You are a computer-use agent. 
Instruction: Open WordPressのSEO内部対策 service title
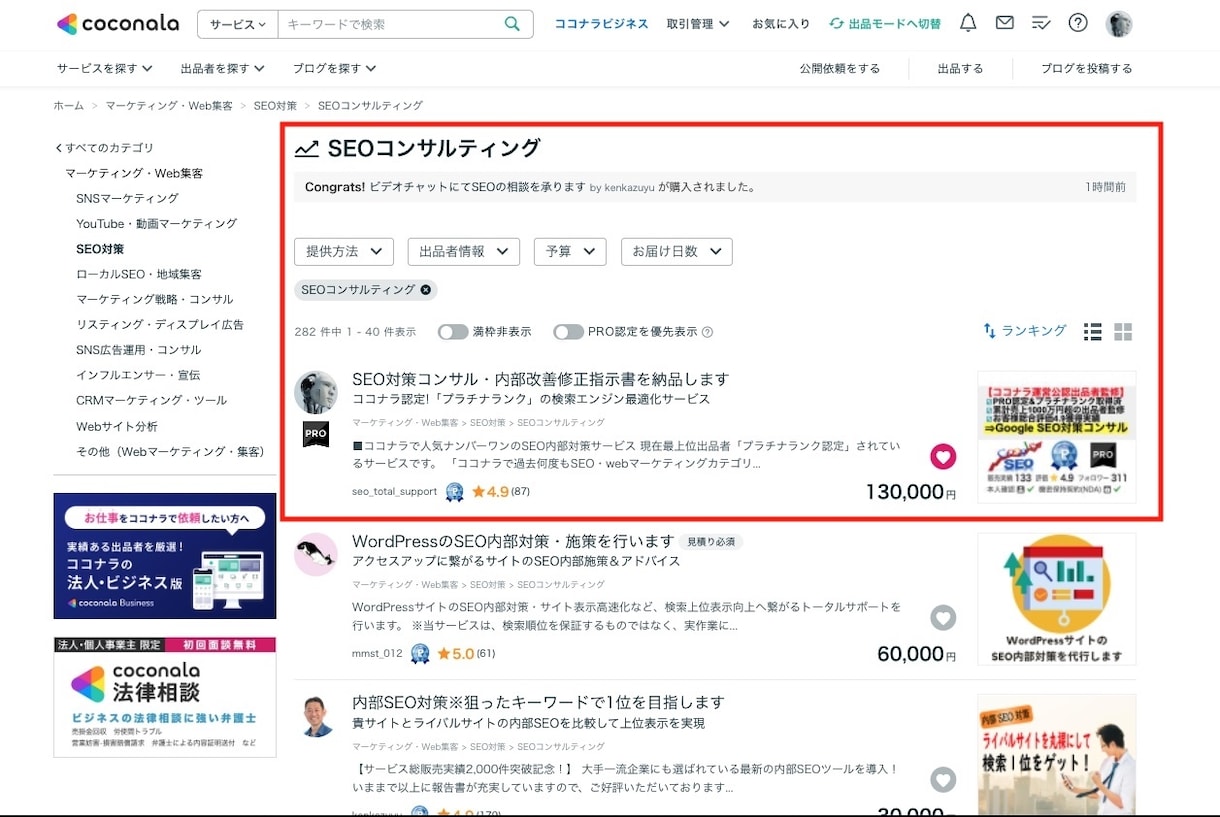pos(513,541)
